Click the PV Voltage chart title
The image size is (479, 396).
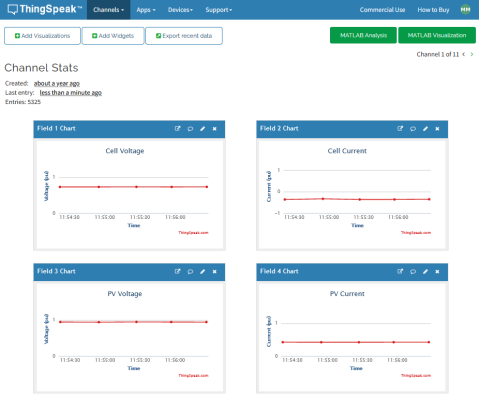[125, 294]
